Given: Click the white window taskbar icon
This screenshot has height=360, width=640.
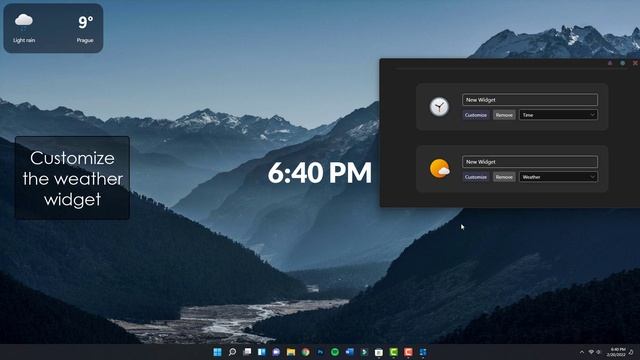Looking at the screenshot, I should 379,352.
